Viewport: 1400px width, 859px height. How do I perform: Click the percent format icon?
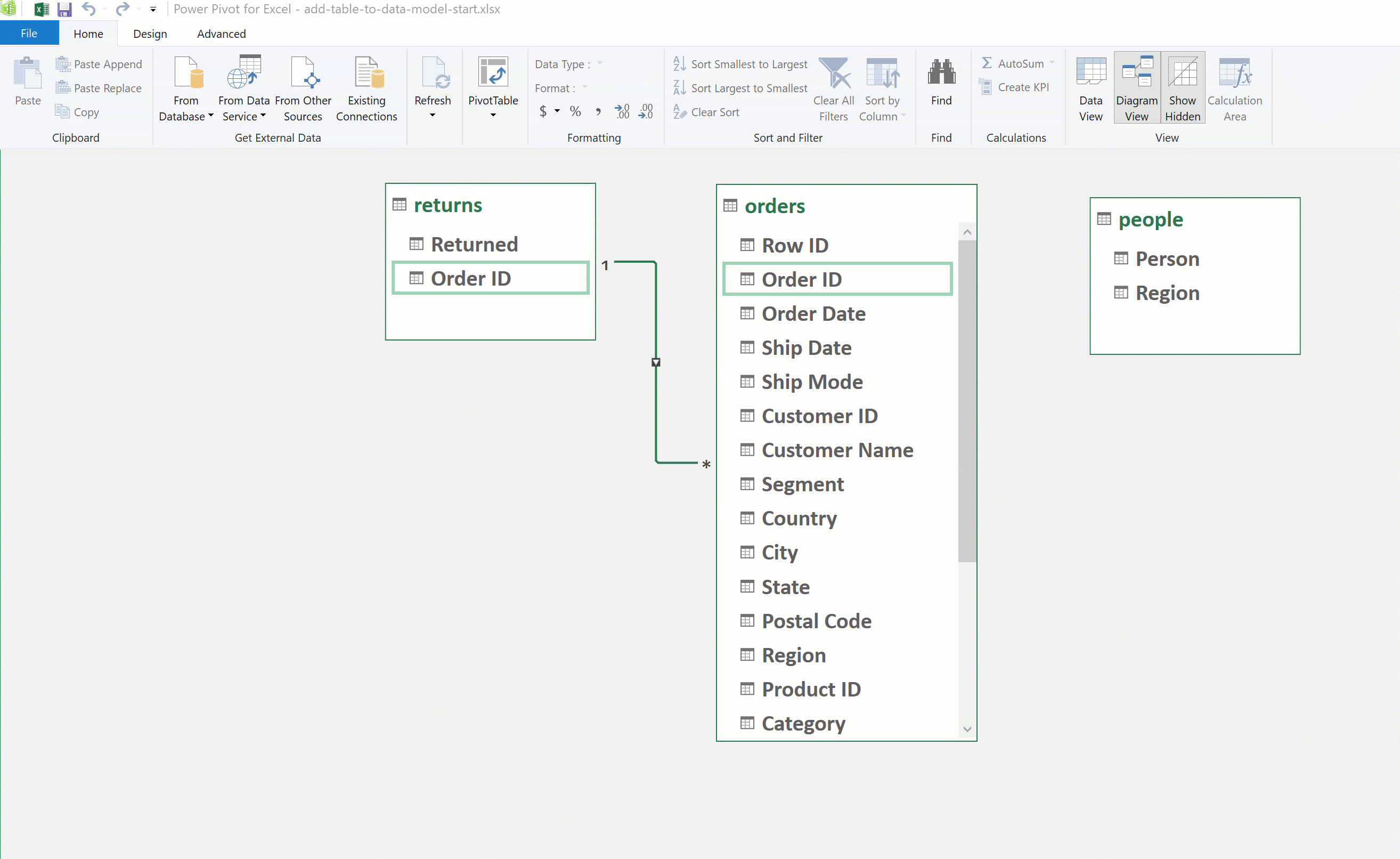click(575, 111)
